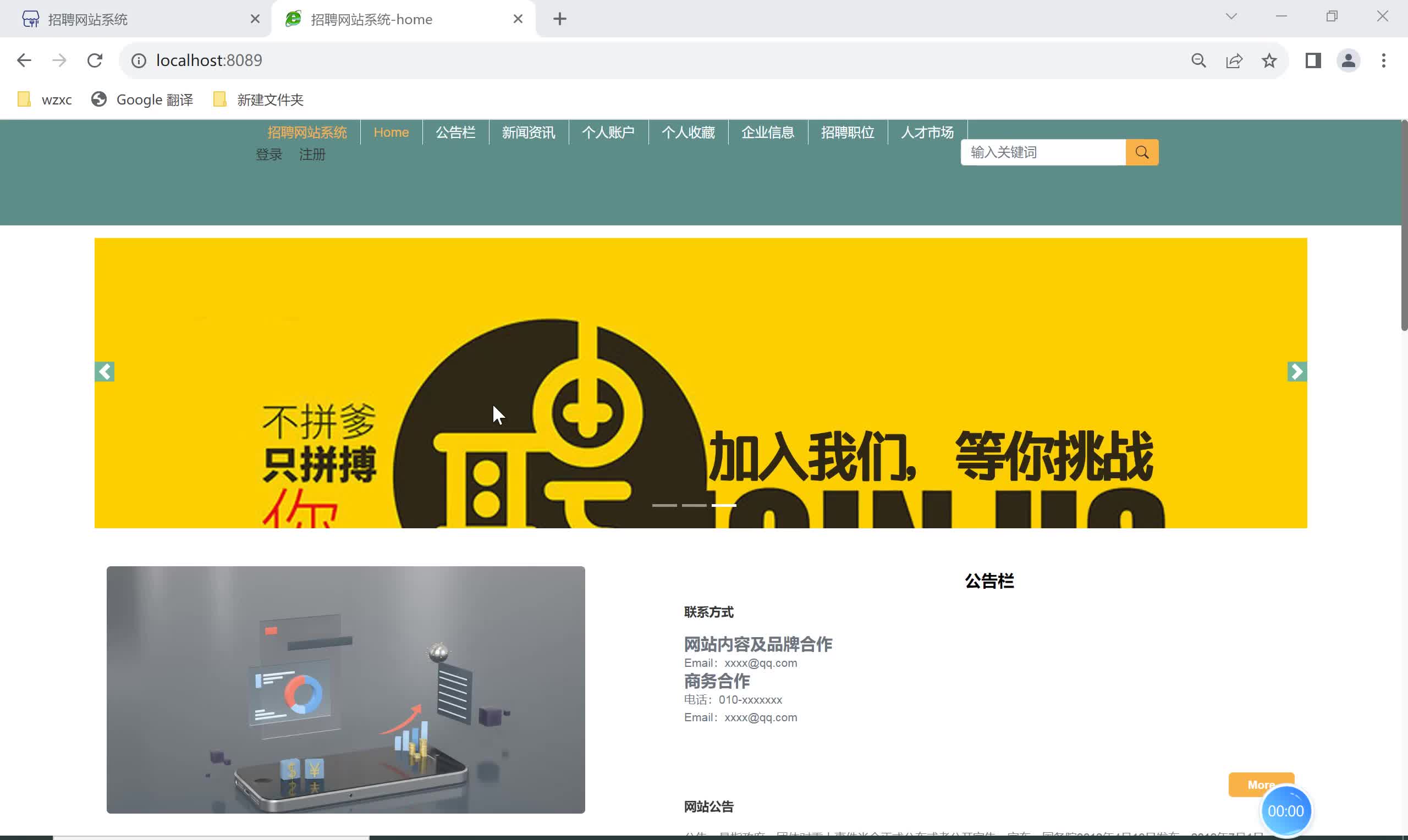Switch to the 招聘网站系统-home tab
This screenshot has height=840, width=1408.
(x=371, y=19)
